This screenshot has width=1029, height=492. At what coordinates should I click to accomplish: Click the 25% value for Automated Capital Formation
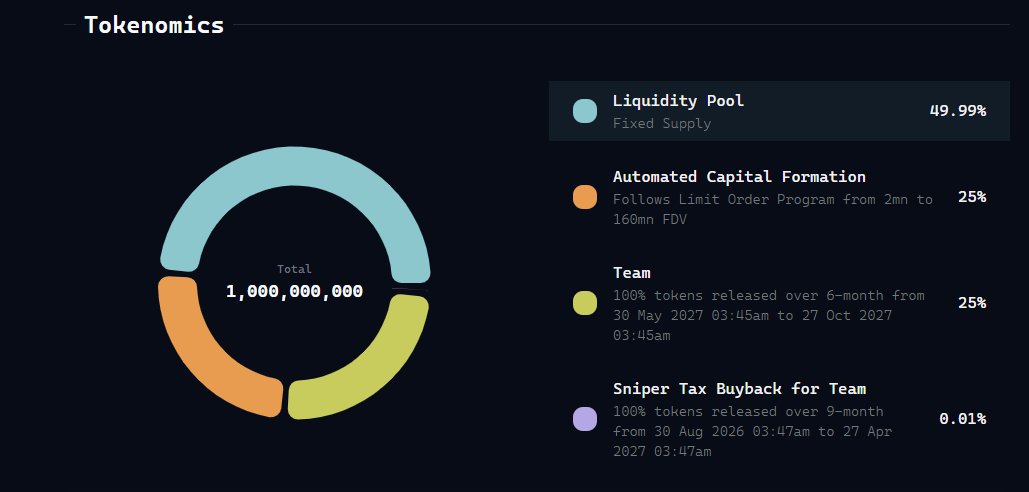tap(972, 197)
